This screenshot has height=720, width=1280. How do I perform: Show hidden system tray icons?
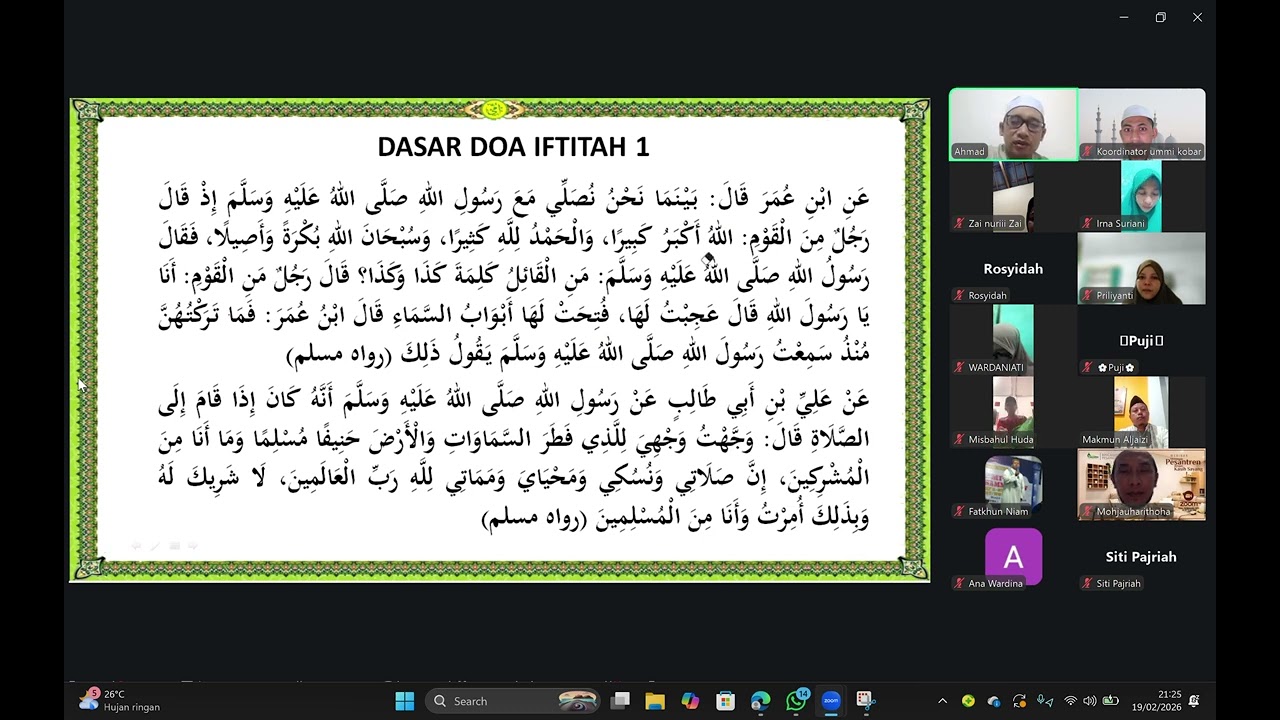point(942,701)
